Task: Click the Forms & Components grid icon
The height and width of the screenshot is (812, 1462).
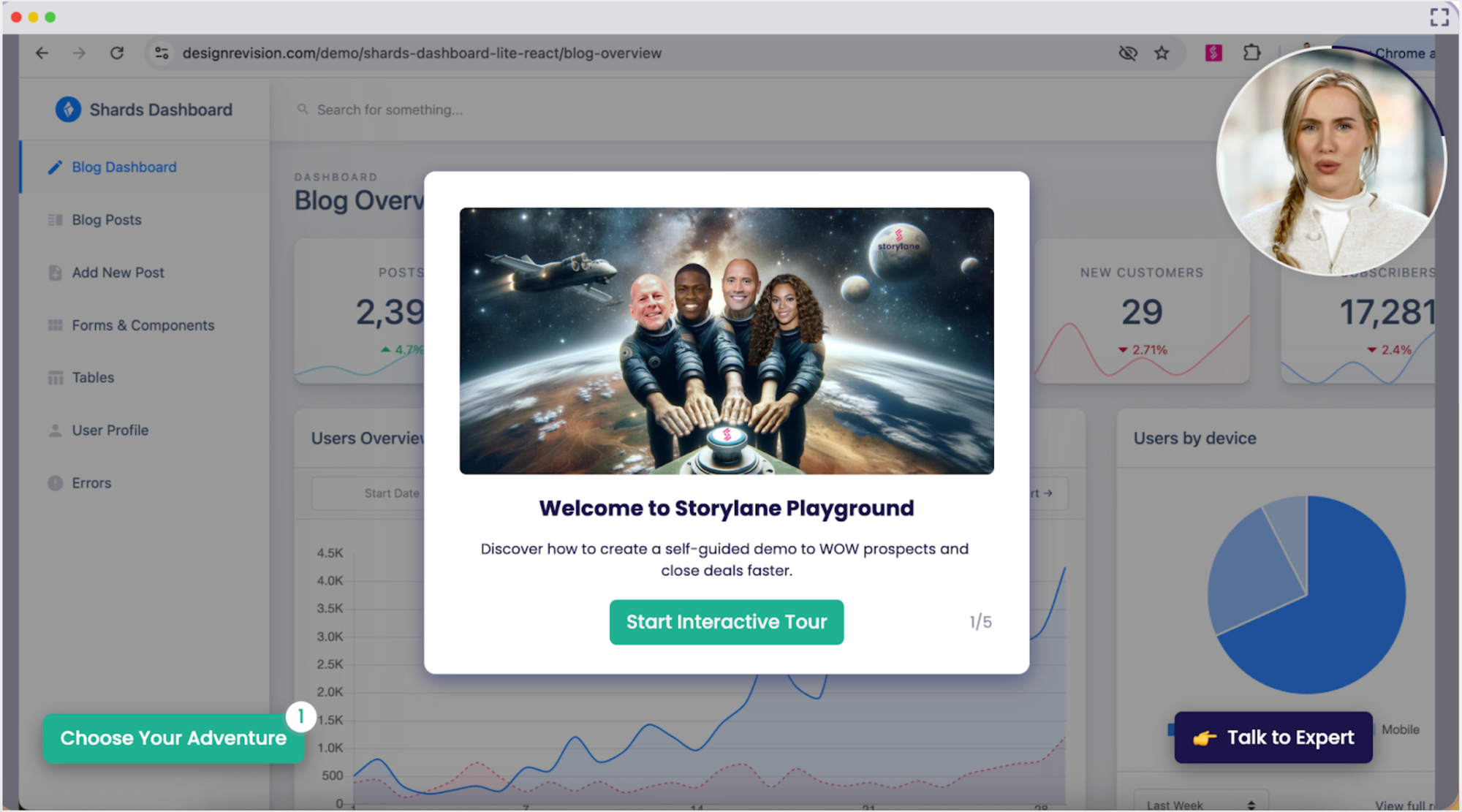Action: point(55,325)
